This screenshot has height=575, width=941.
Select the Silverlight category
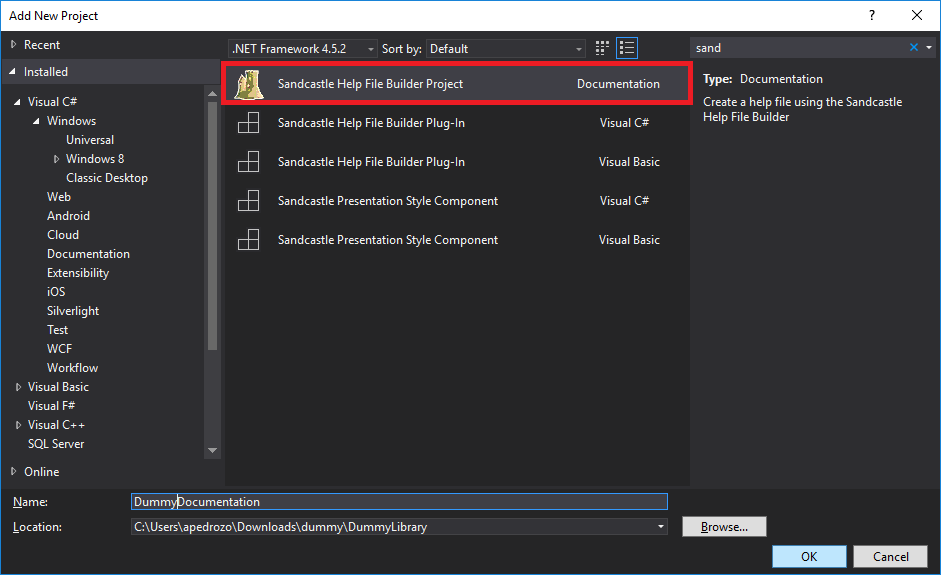(73, 311)
